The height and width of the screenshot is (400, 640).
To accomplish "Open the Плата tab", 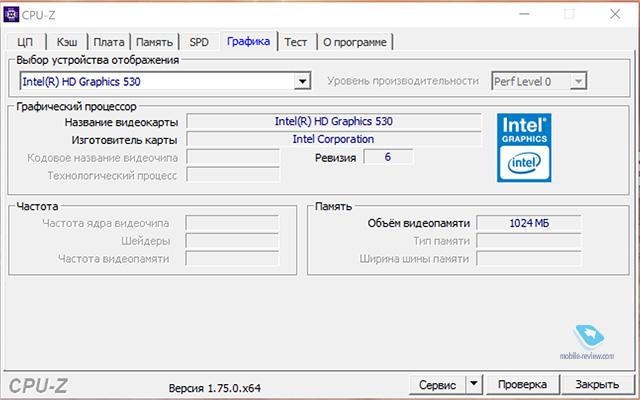I will (x=109, y=42).
